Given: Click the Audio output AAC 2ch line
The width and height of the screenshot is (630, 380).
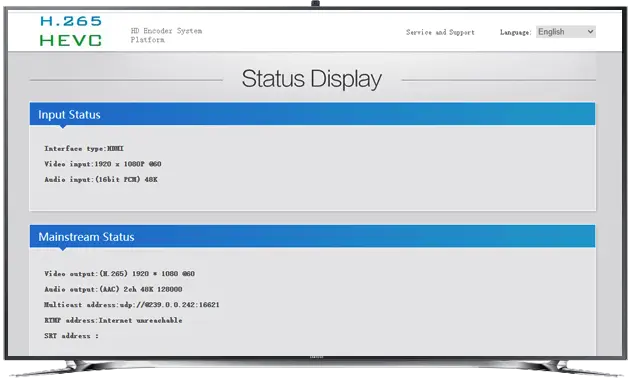Looking at the screenshot, I should pos(113,289).
